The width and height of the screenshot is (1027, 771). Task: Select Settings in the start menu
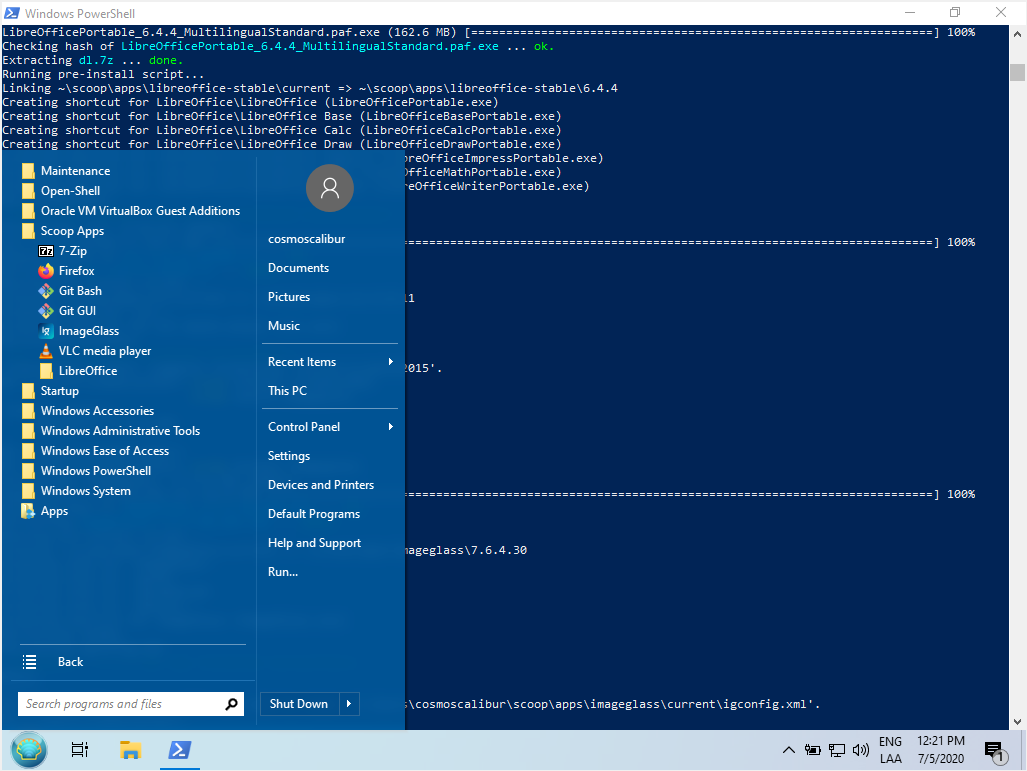coord(289,456)
